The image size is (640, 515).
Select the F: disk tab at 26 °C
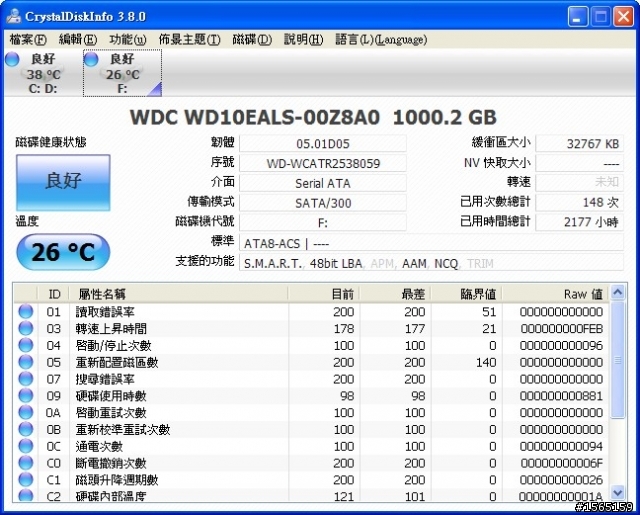coord(122,73)
